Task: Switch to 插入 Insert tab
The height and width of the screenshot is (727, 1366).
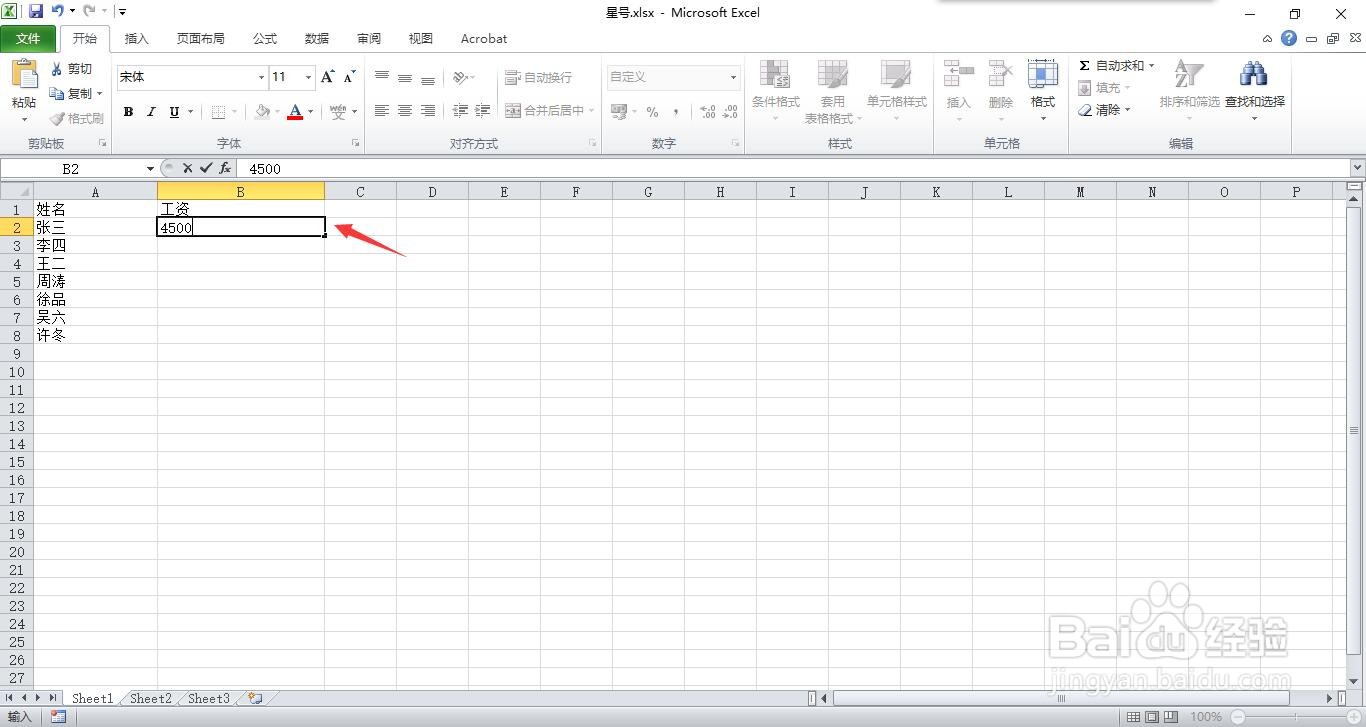Action: click(x=136, y=39)
